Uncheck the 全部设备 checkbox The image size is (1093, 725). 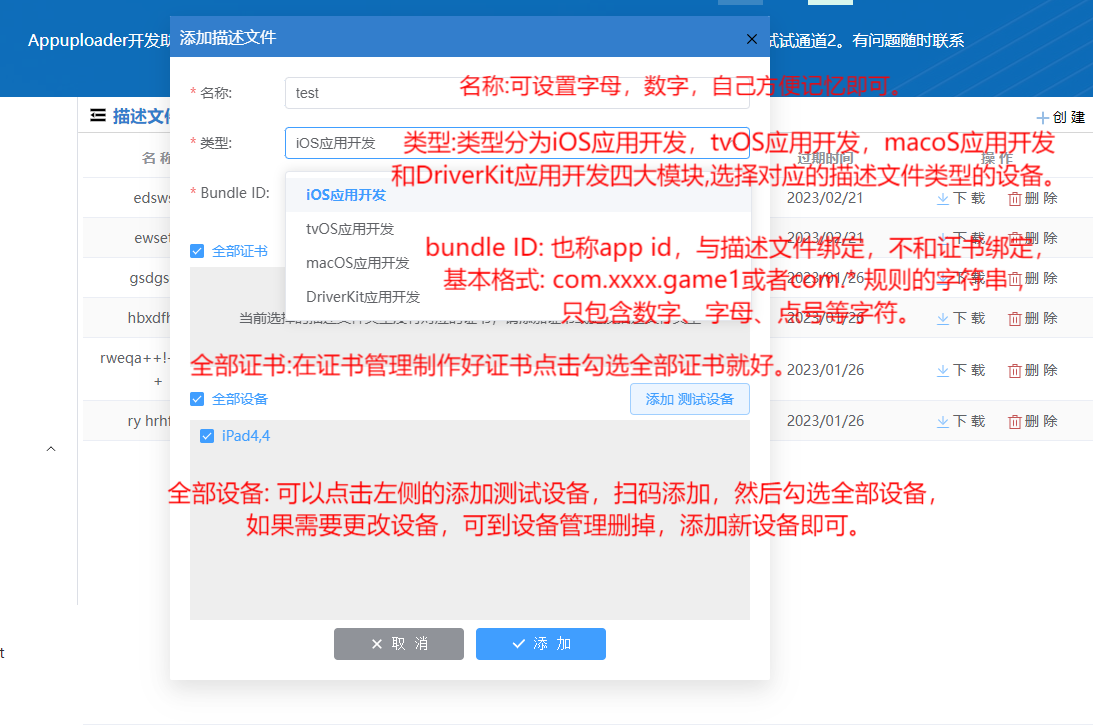pyautogui.click(x=197, y=399)
